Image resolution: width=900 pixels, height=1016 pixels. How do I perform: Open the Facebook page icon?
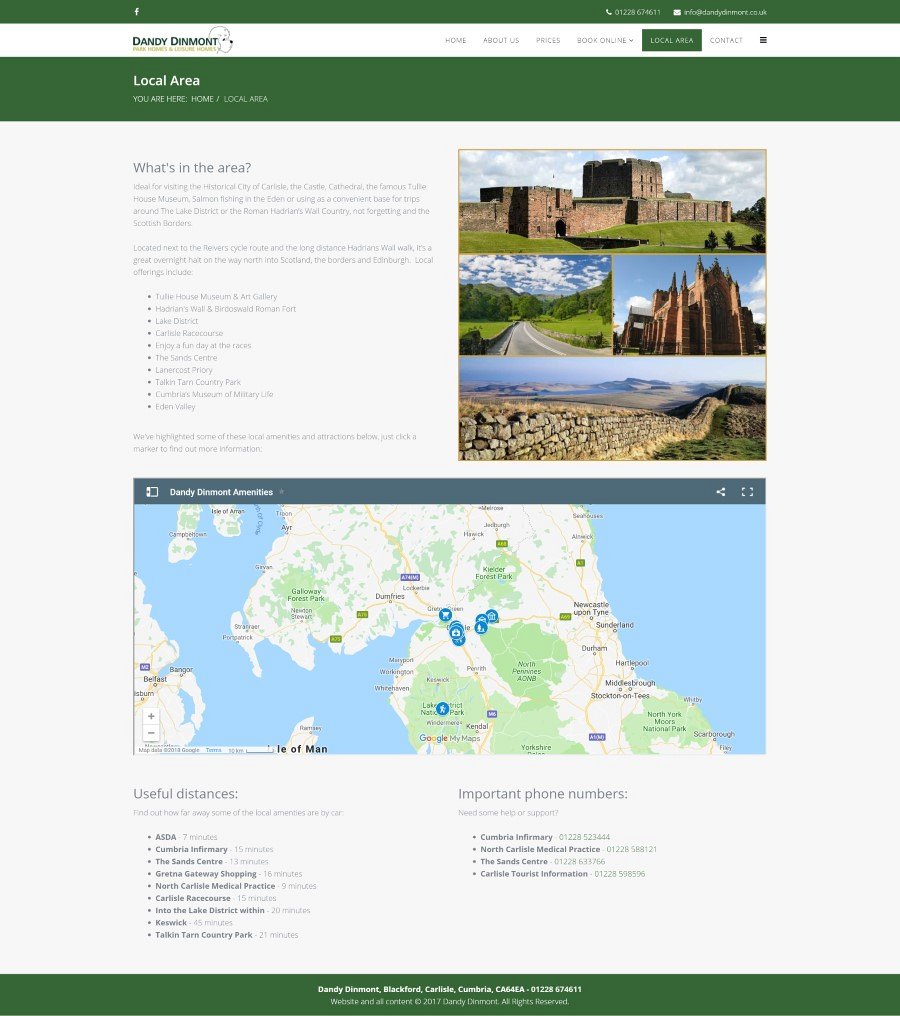pyautogui.click(x=137, y=12)
